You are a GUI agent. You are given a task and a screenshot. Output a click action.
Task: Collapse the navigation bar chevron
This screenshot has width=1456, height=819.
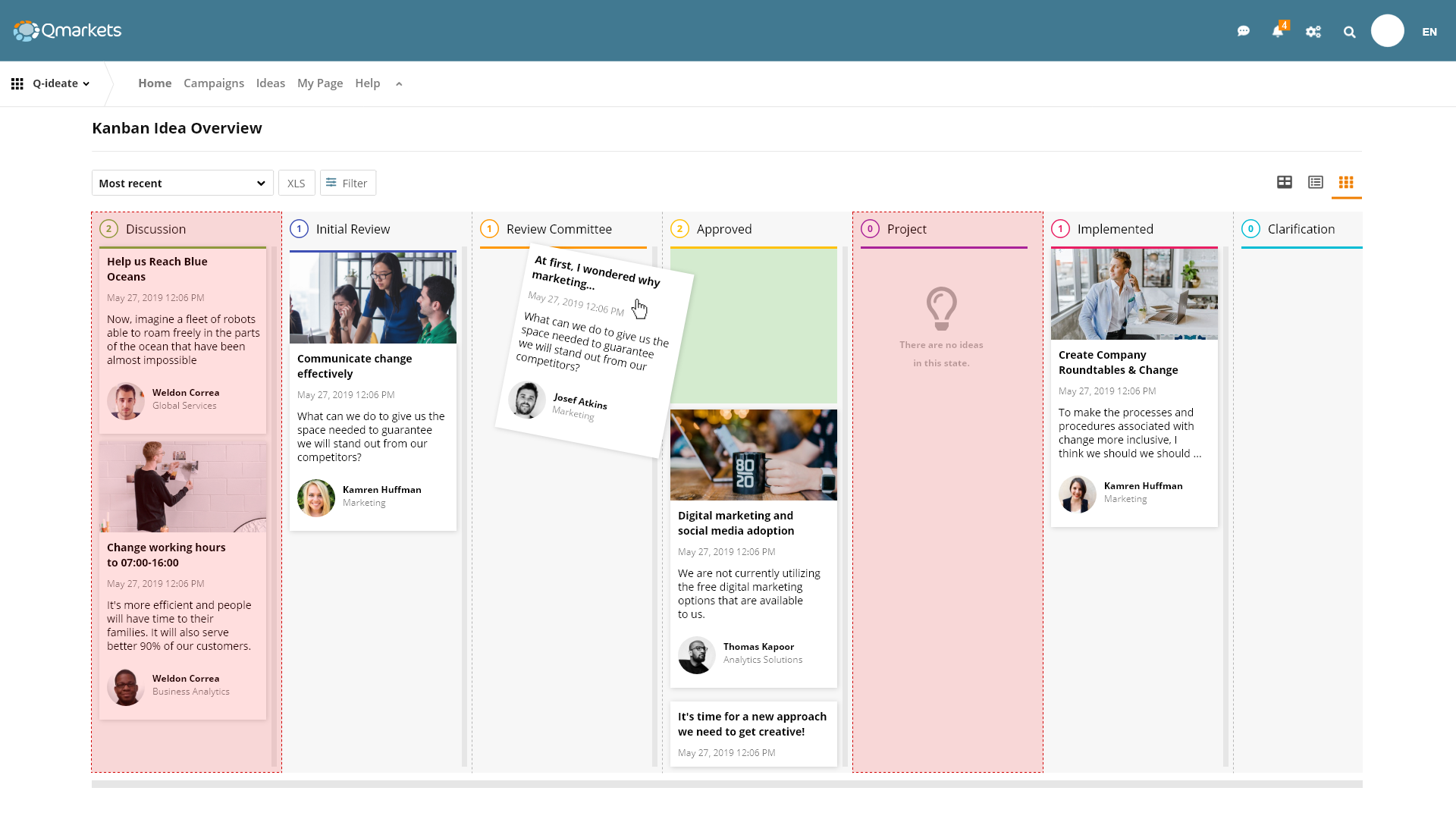coord(399,84)
